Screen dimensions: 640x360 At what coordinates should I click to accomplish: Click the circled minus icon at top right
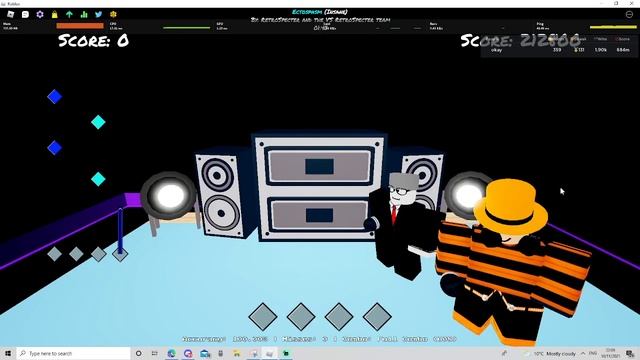pyautogui.click(x=629, y=14)
